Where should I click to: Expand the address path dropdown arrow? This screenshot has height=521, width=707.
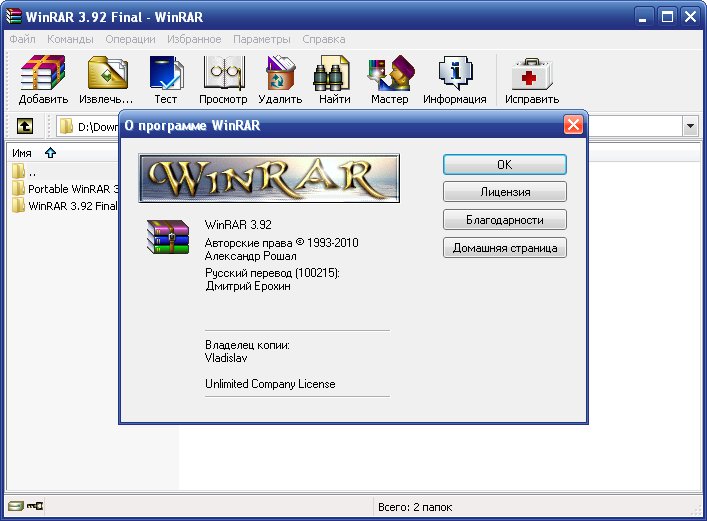pyautogui.click(x=690, y=126)
